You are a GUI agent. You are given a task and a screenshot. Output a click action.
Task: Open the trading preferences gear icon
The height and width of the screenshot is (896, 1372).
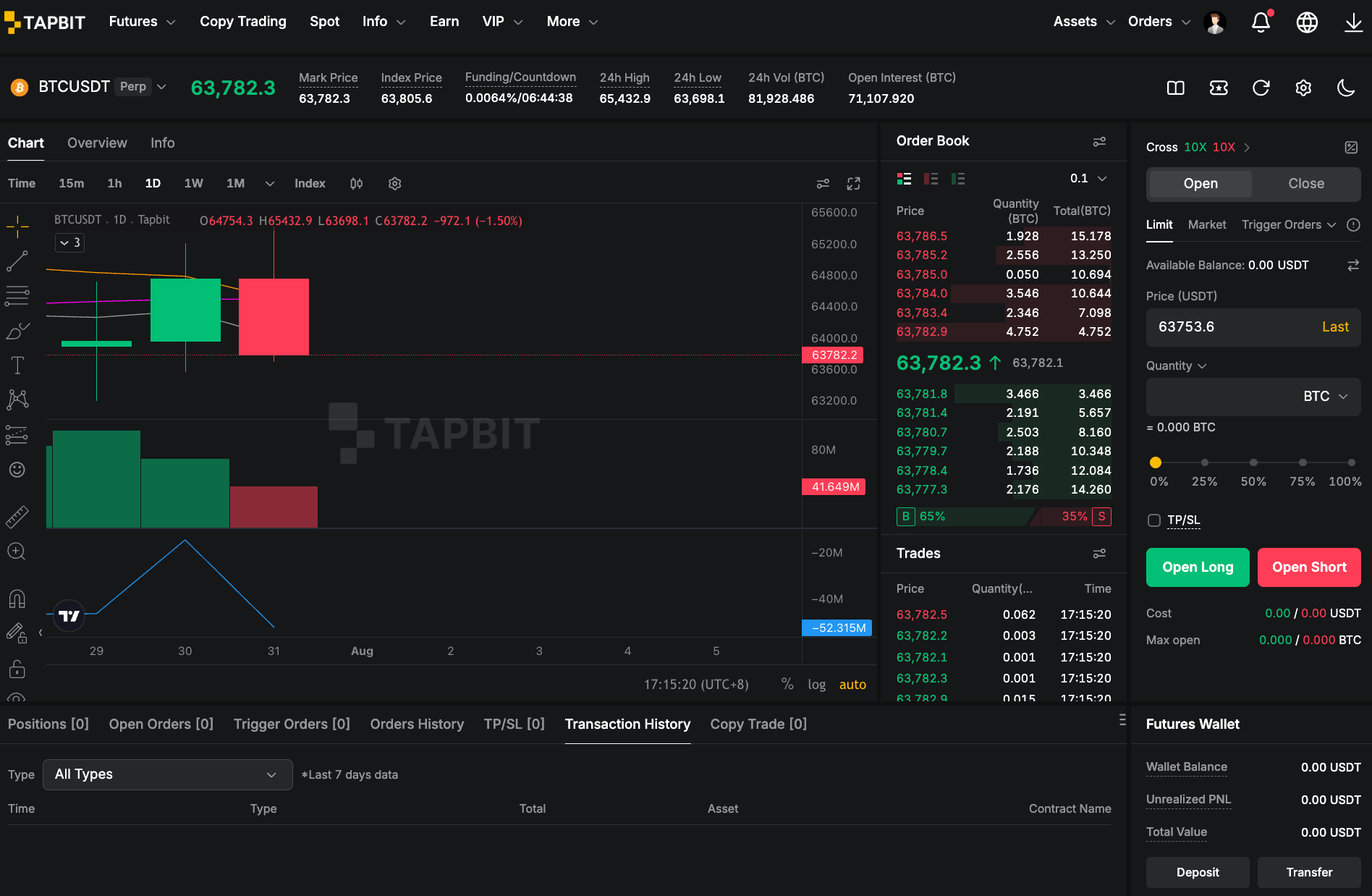1303,88
